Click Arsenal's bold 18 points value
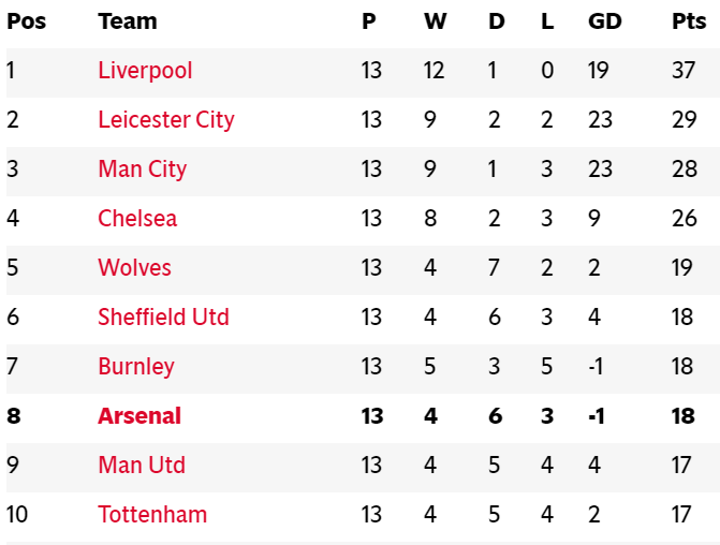The image size is (720, 545). (683, 416)
